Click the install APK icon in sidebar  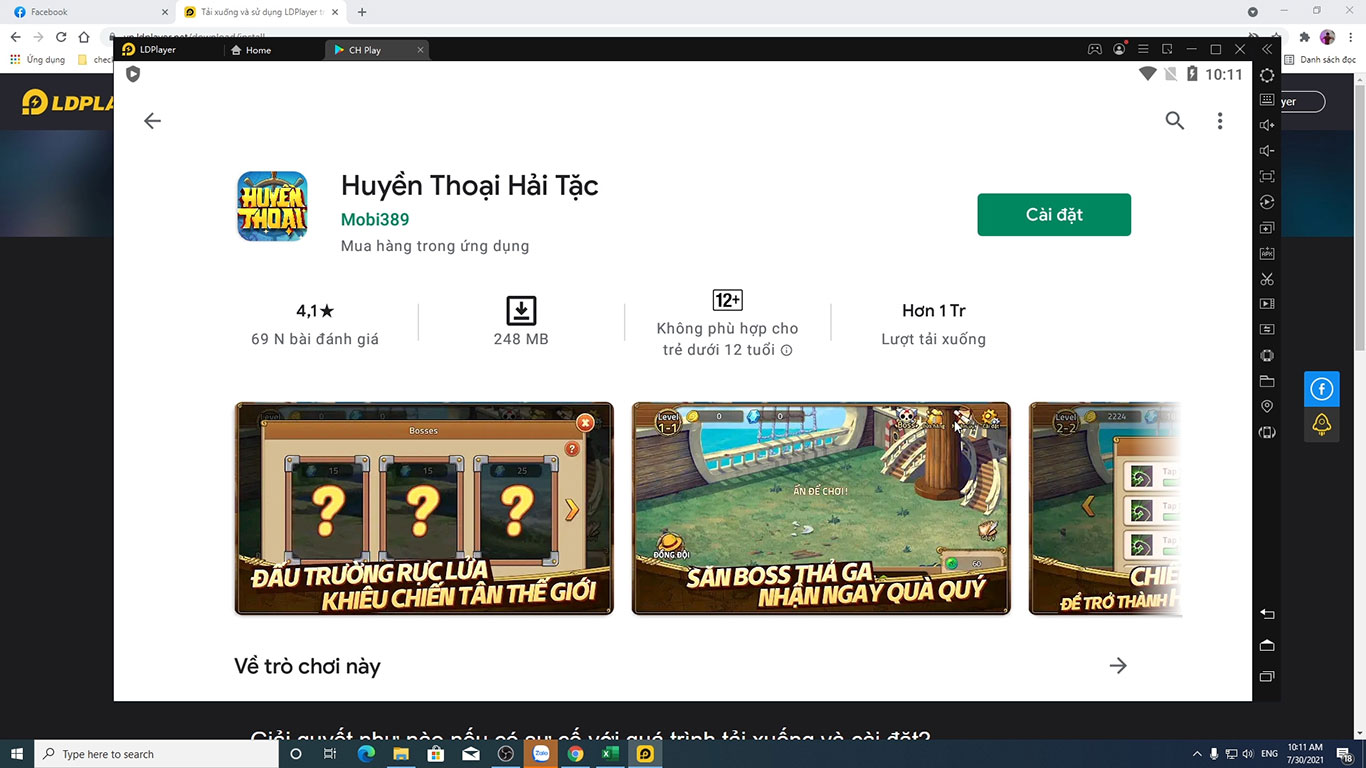point(1267,254)
